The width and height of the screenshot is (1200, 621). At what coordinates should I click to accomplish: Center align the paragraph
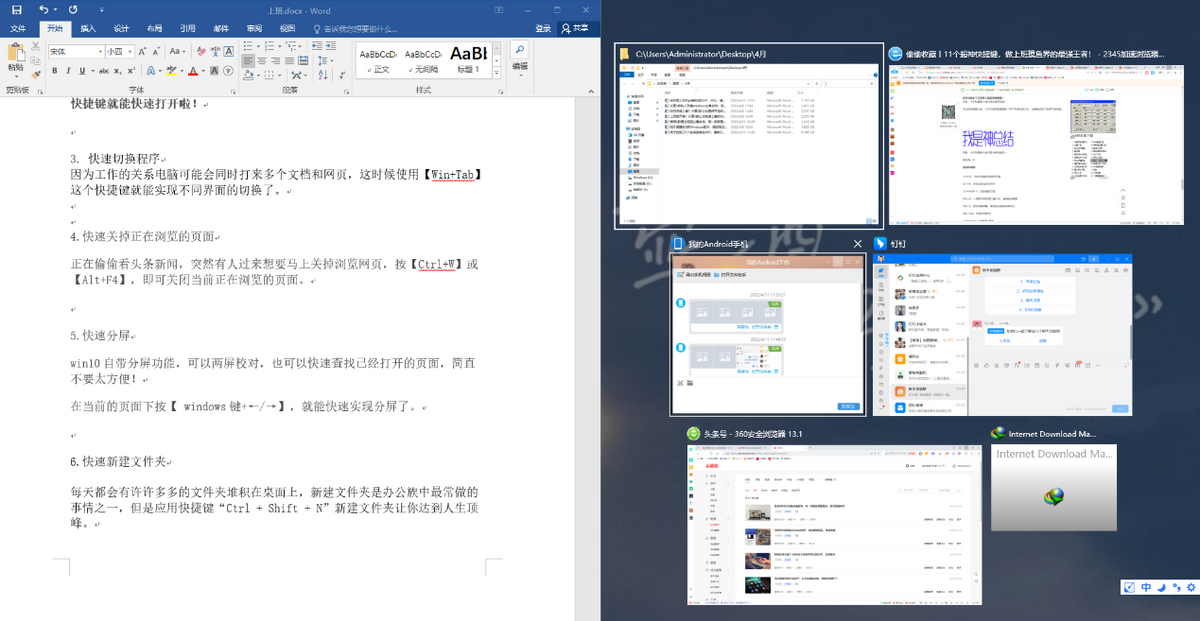coord(262,61)
